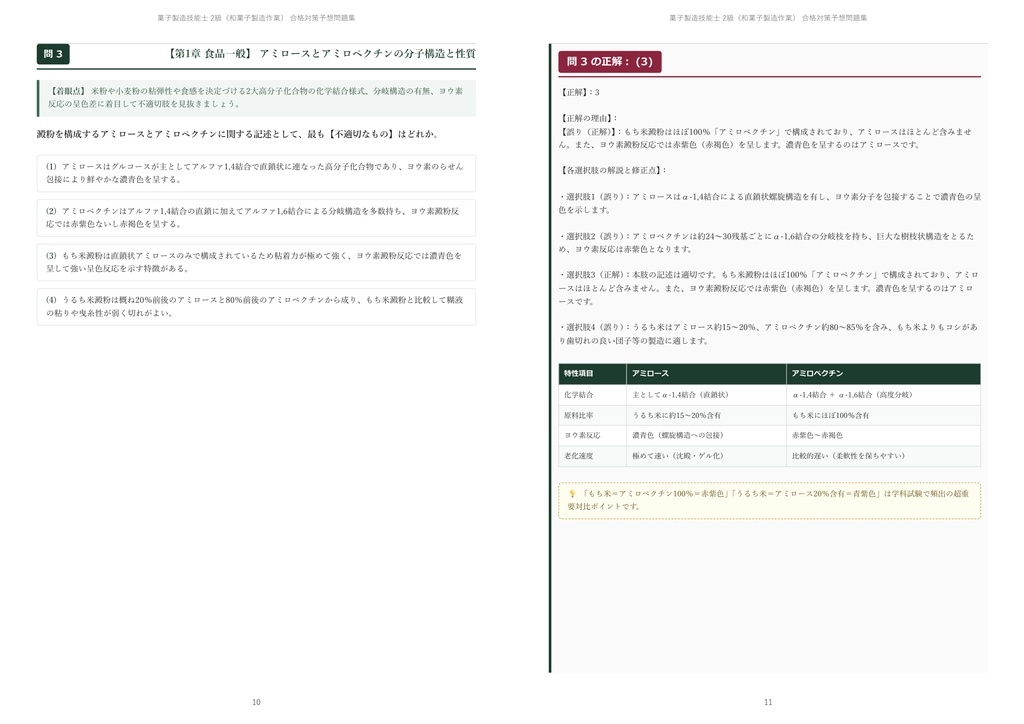Select answer option (3) about もち米澱粉
The height and width of the screenshot is (724, 1024).
click(x=256, y=262)
